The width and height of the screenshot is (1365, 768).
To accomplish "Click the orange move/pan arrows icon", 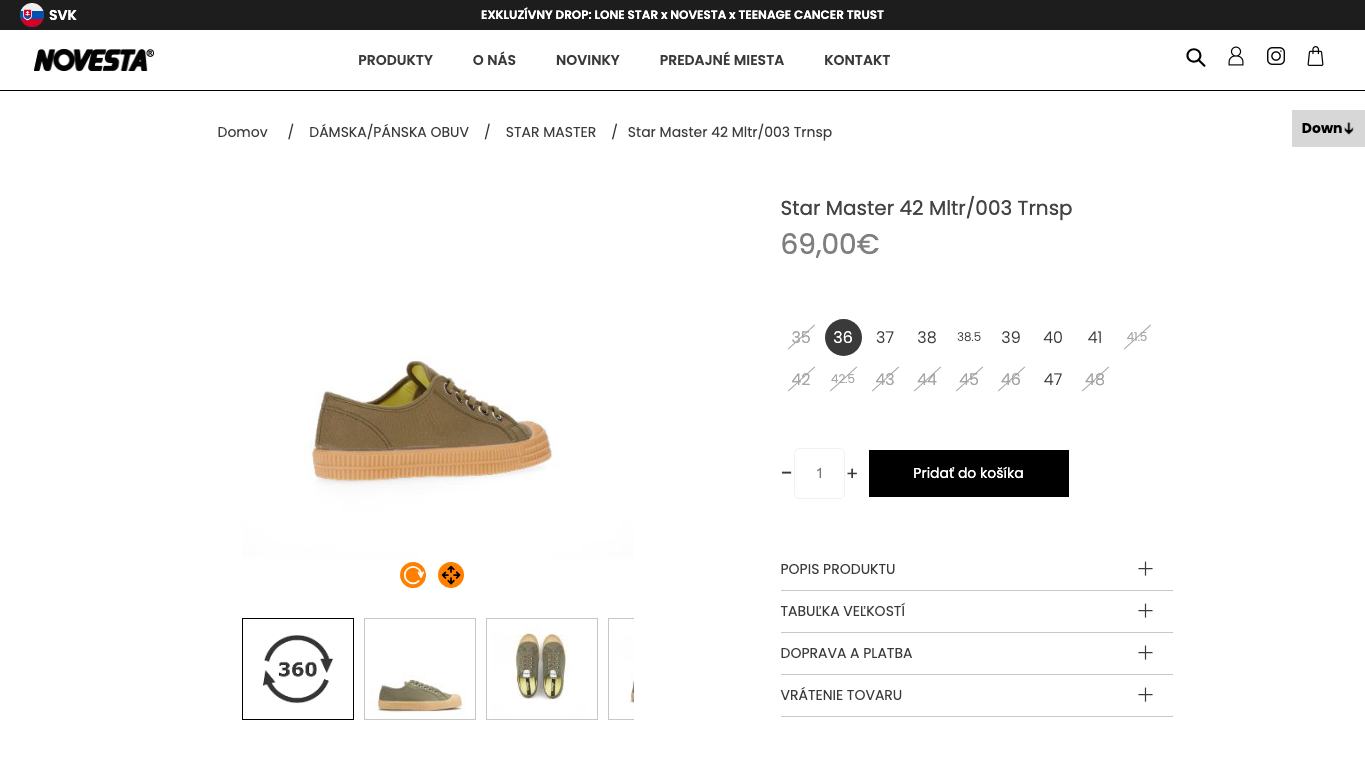I will pos(451,575).
